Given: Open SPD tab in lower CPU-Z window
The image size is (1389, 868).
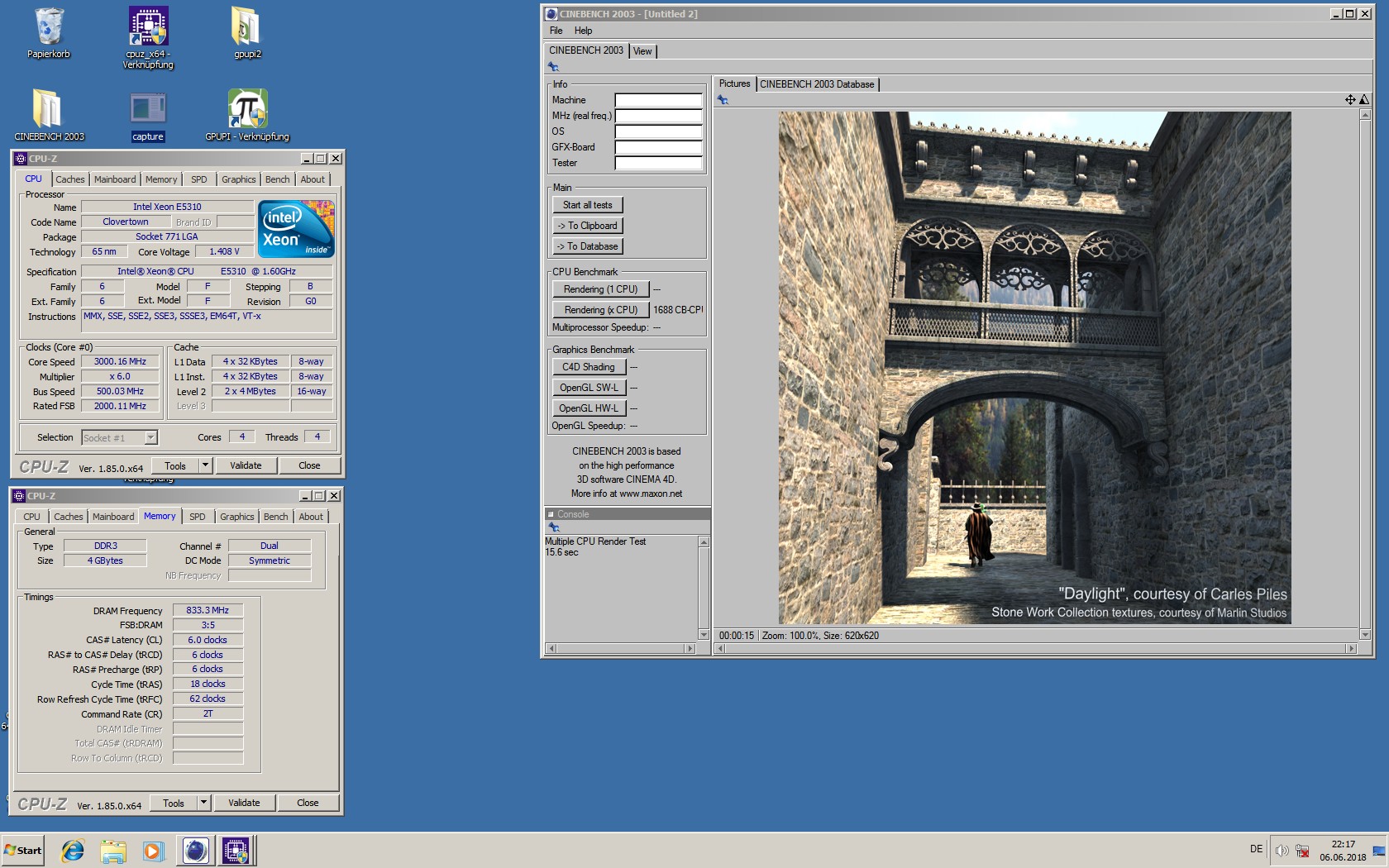Looking at the screenshot, I should point(198,517).
